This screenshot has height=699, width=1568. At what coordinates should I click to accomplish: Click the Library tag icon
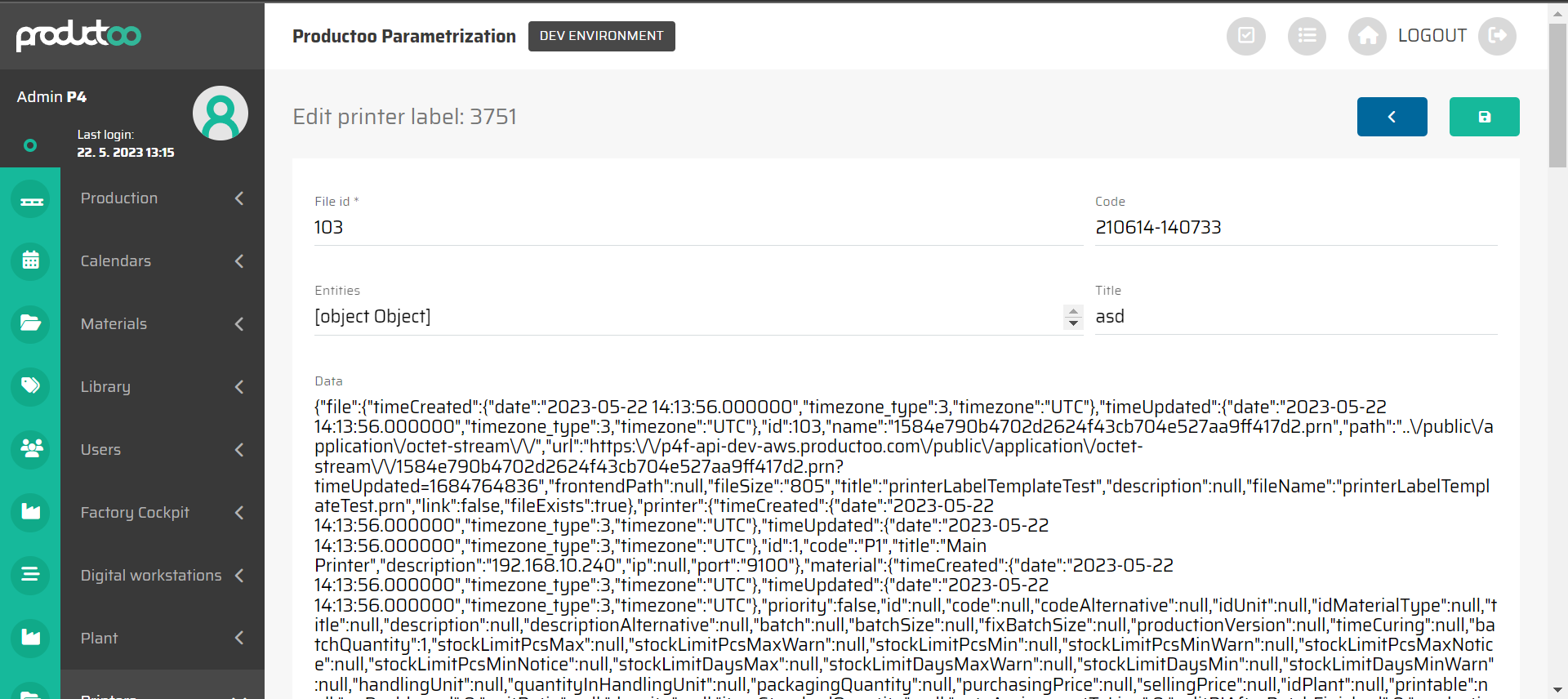[x=30, y=386]
